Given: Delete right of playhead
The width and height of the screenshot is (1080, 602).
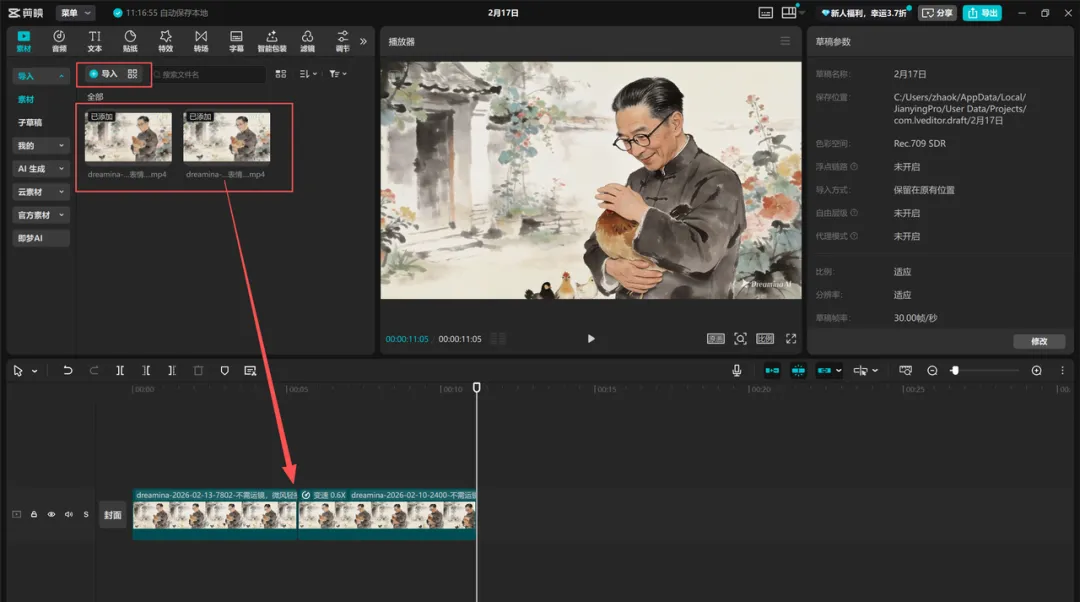Looking at the screenshot, I should click(x=172, y=371).
